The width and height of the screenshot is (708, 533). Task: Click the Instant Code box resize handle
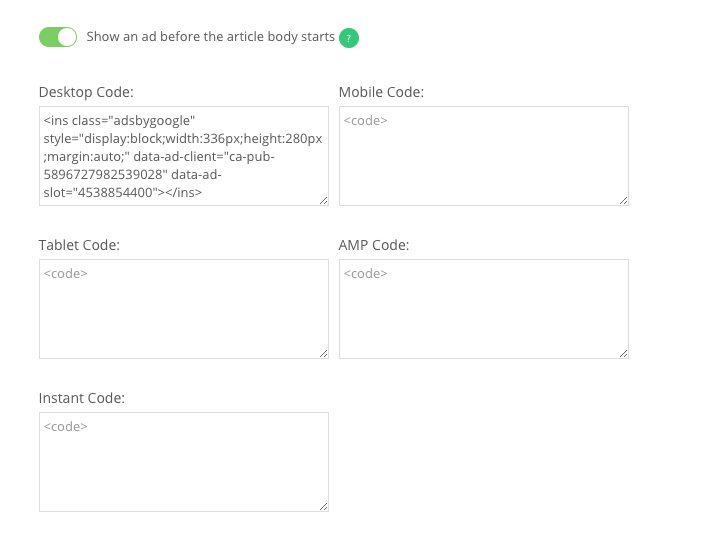(x=323, y=506)
